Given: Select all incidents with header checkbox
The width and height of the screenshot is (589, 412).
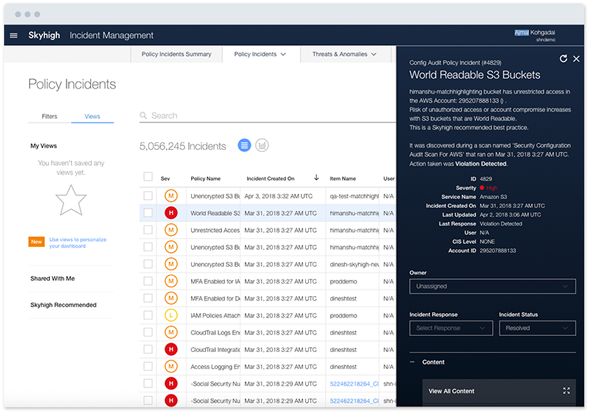Looking at the screenshot, I should (148, 177).
